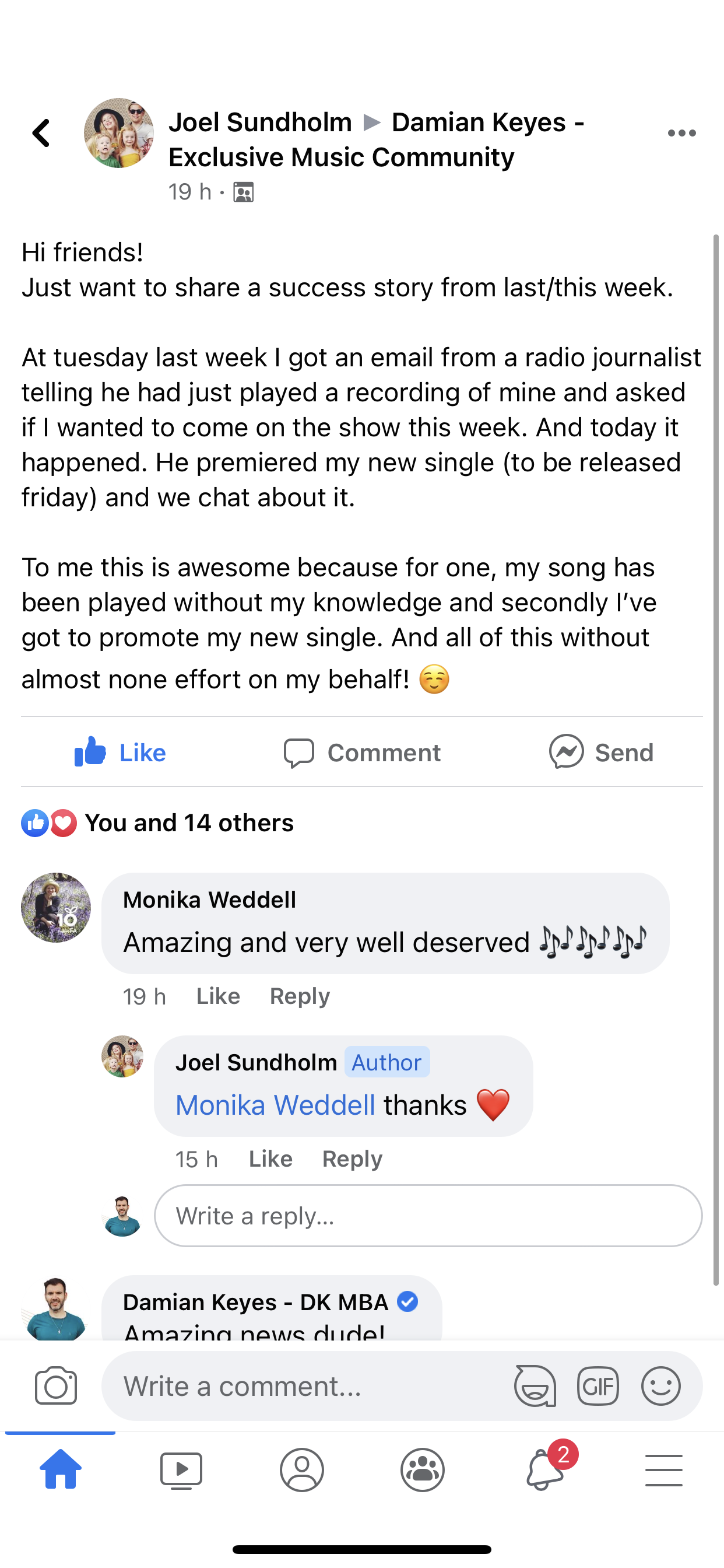The height and width of the screenshot is (1568, 724).
Task: Open the sticker picker icon
Action: click(535, 1386)
